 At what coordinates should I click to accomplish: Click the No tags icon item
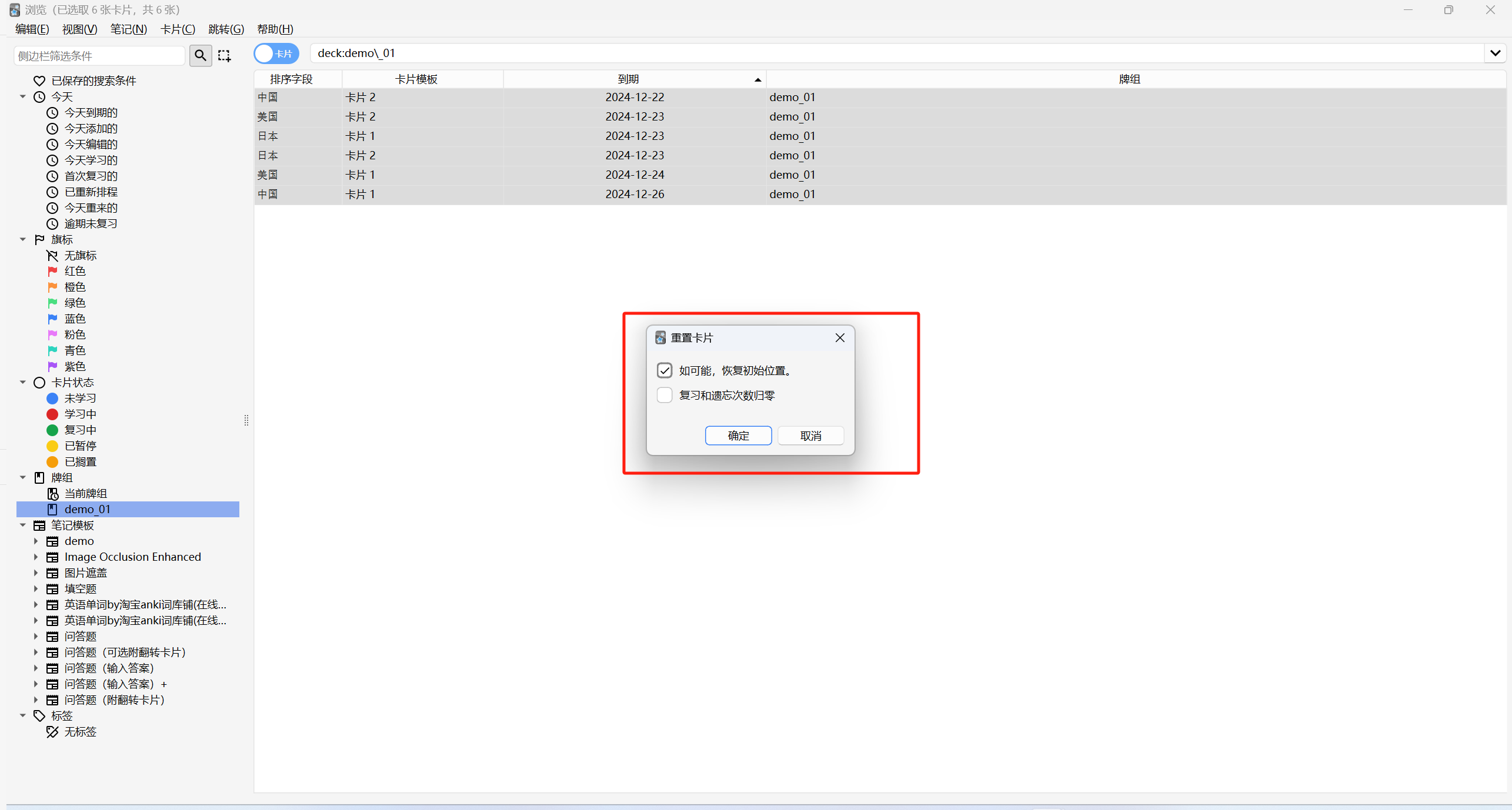pyautogui.click(x=53, y=732)
